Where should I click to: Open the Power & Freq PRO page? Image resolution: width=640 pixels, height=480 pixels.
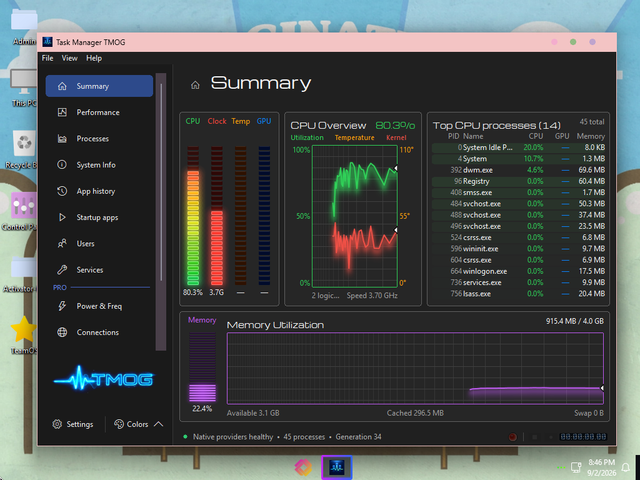point(99,306)
